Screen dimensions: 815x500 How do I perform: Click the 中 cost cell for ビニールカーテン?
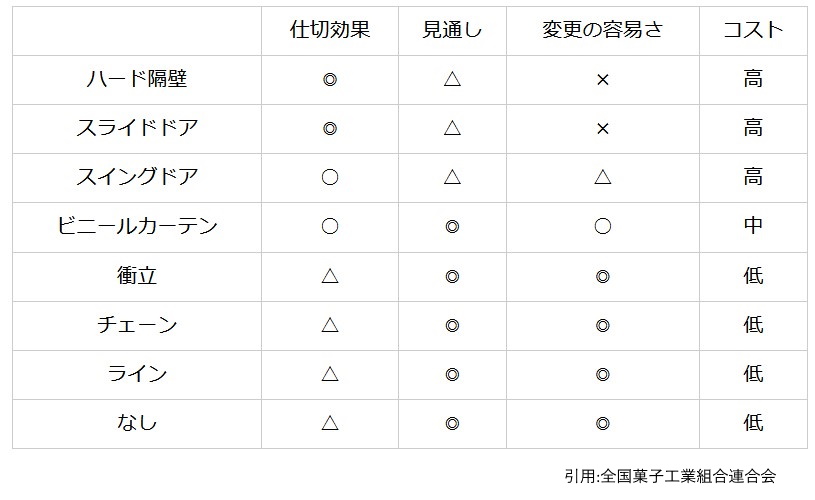[753, 226]
